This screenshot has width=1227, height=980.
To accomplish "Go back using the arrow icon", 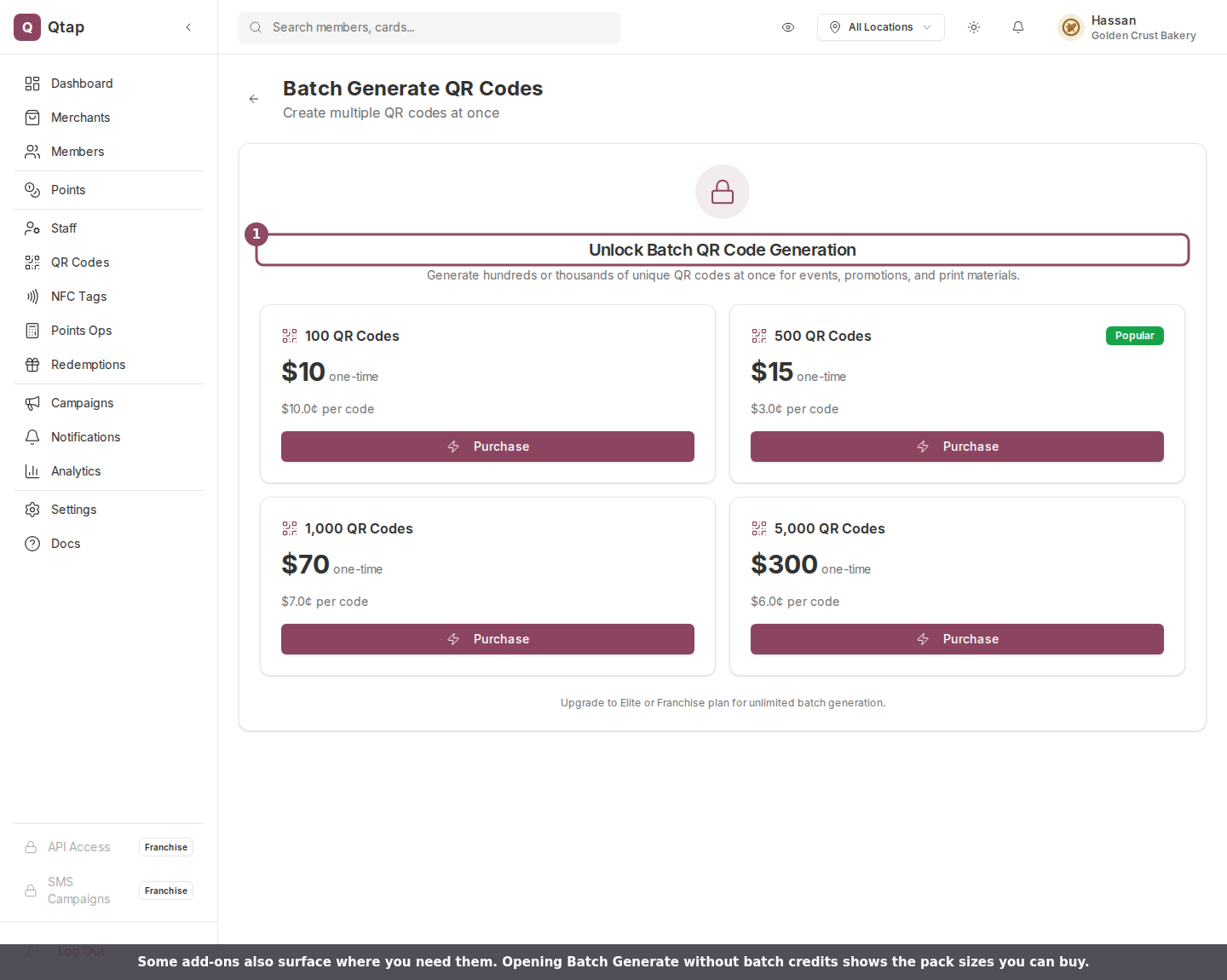I will pyautogui.click(x=254, y=99).
